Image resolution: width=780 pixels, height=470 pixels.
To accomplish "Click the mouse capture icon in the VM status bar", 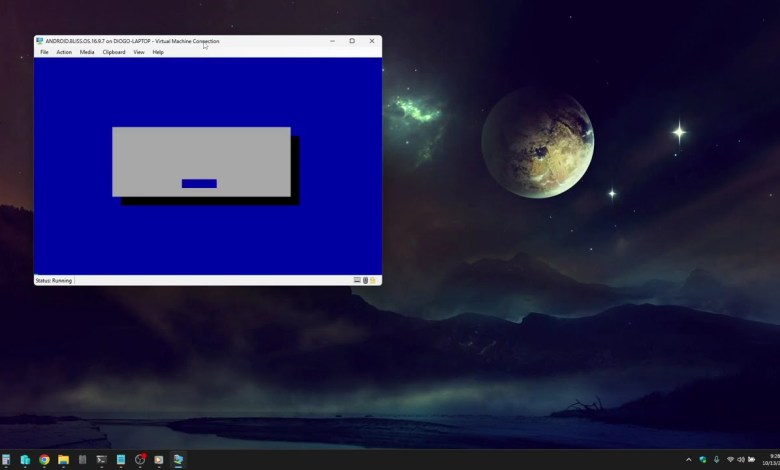I will [365, 281].
